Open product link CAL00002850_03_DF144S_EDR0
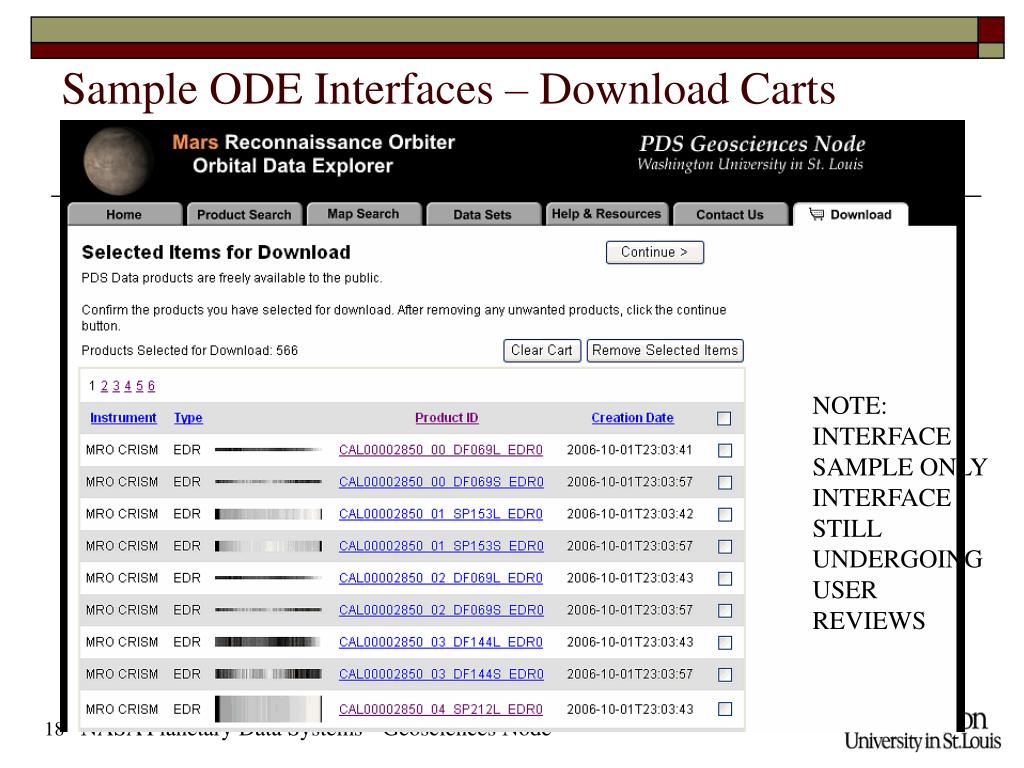This screenshot has height=768, width=1024. 441,674
